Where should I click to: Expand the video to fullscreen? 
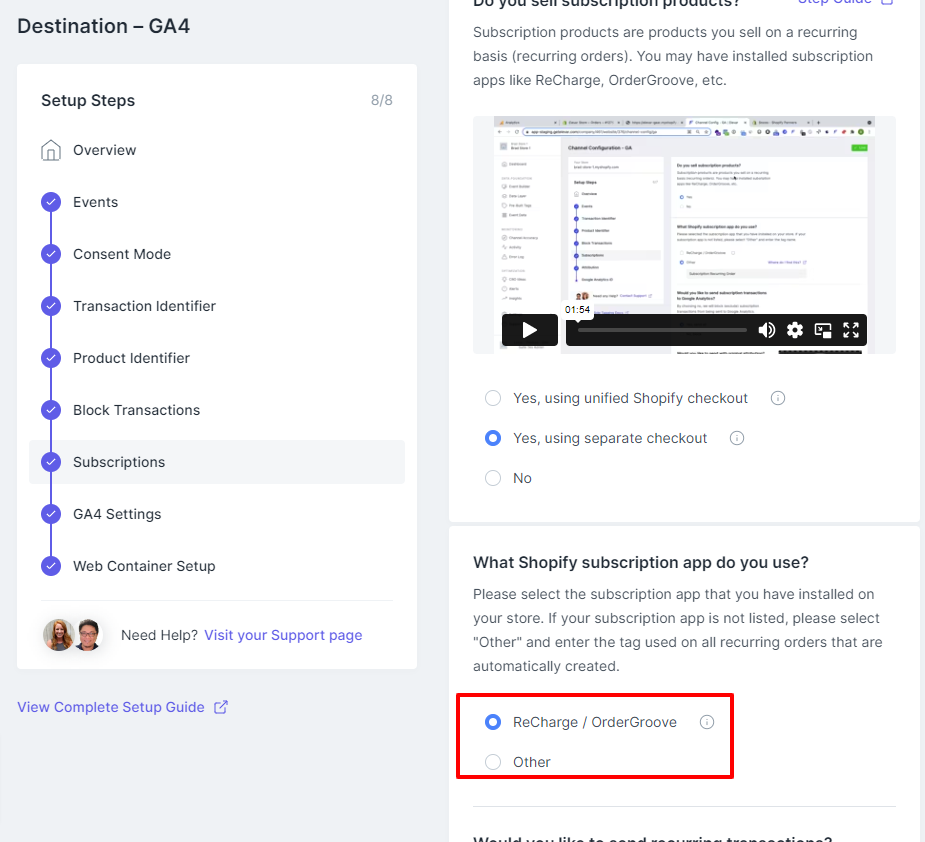coord(851,330)
